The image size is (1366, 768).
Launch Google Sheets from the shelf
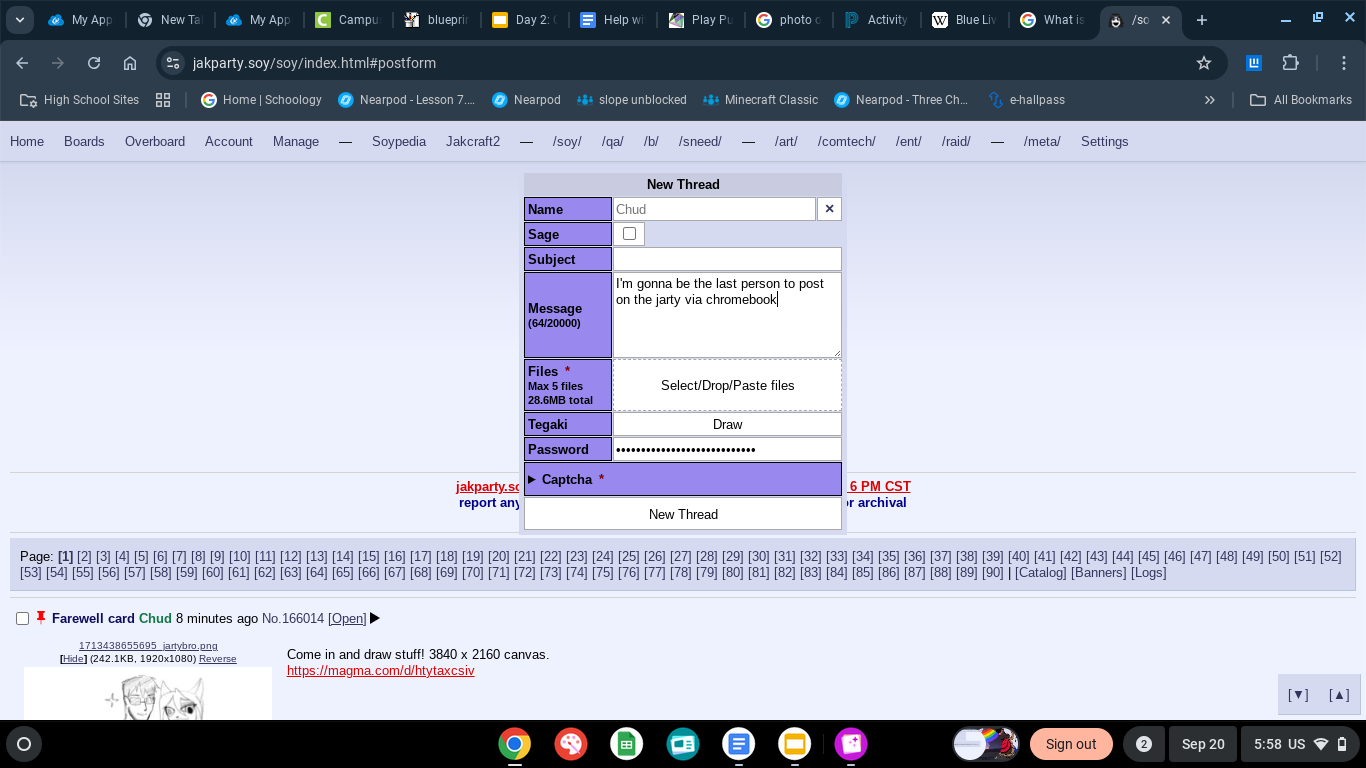627,744
